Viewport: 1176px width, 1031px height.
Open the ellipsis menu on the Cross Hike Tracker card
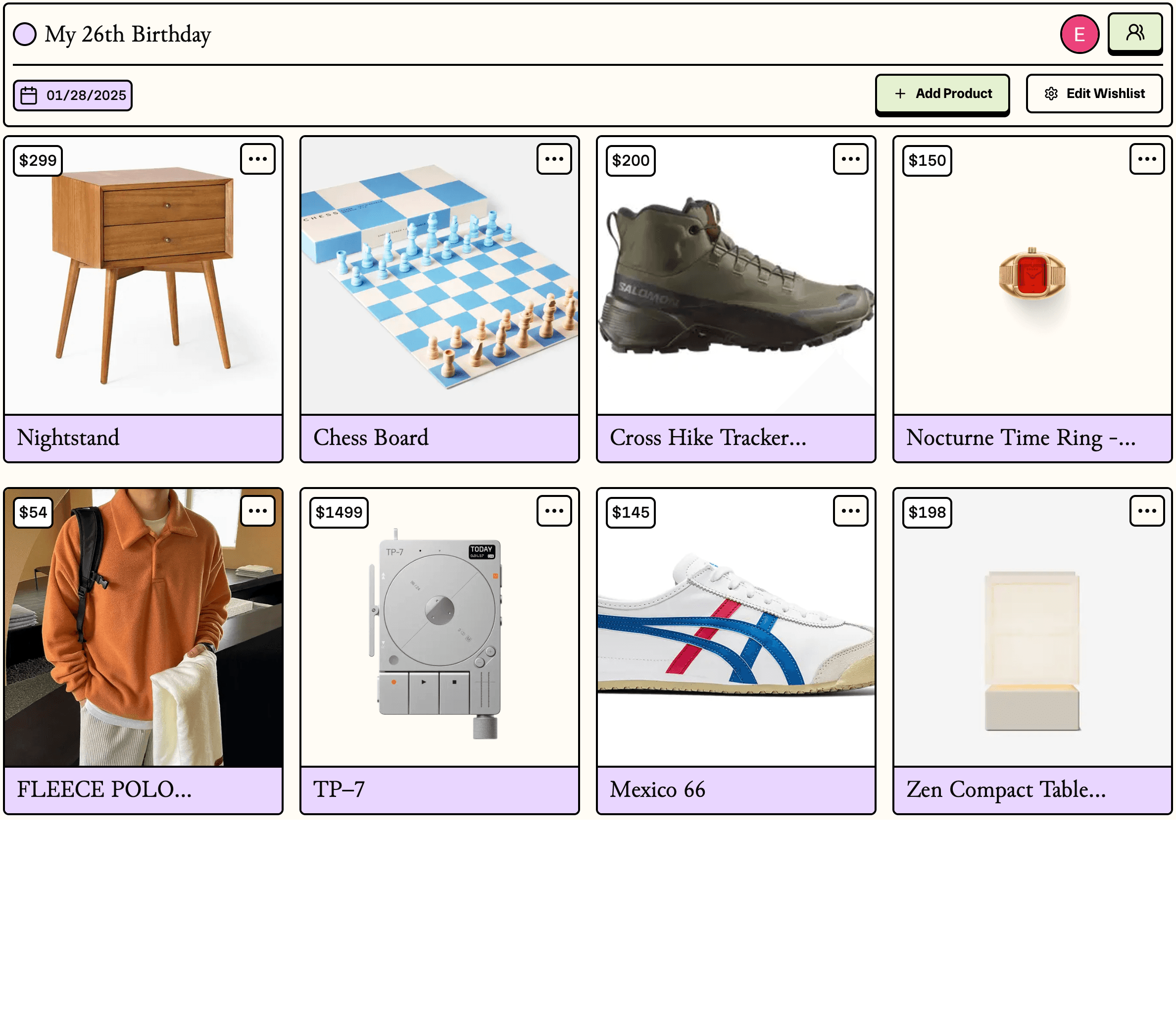851,159
